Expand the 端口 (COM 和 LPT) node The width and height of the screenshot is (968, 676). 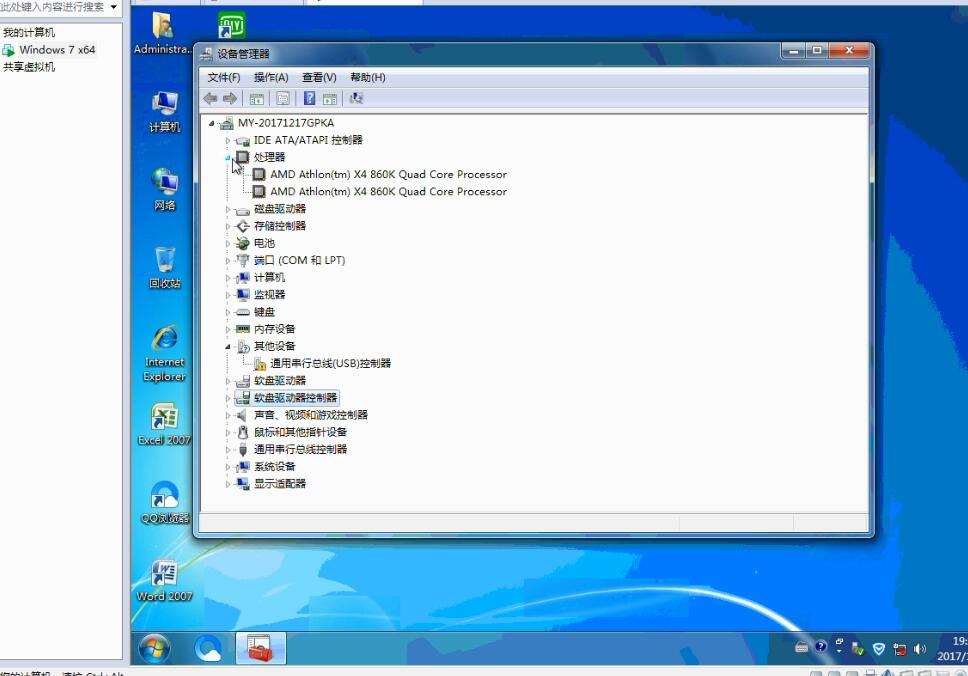click(x=228, y=261)
